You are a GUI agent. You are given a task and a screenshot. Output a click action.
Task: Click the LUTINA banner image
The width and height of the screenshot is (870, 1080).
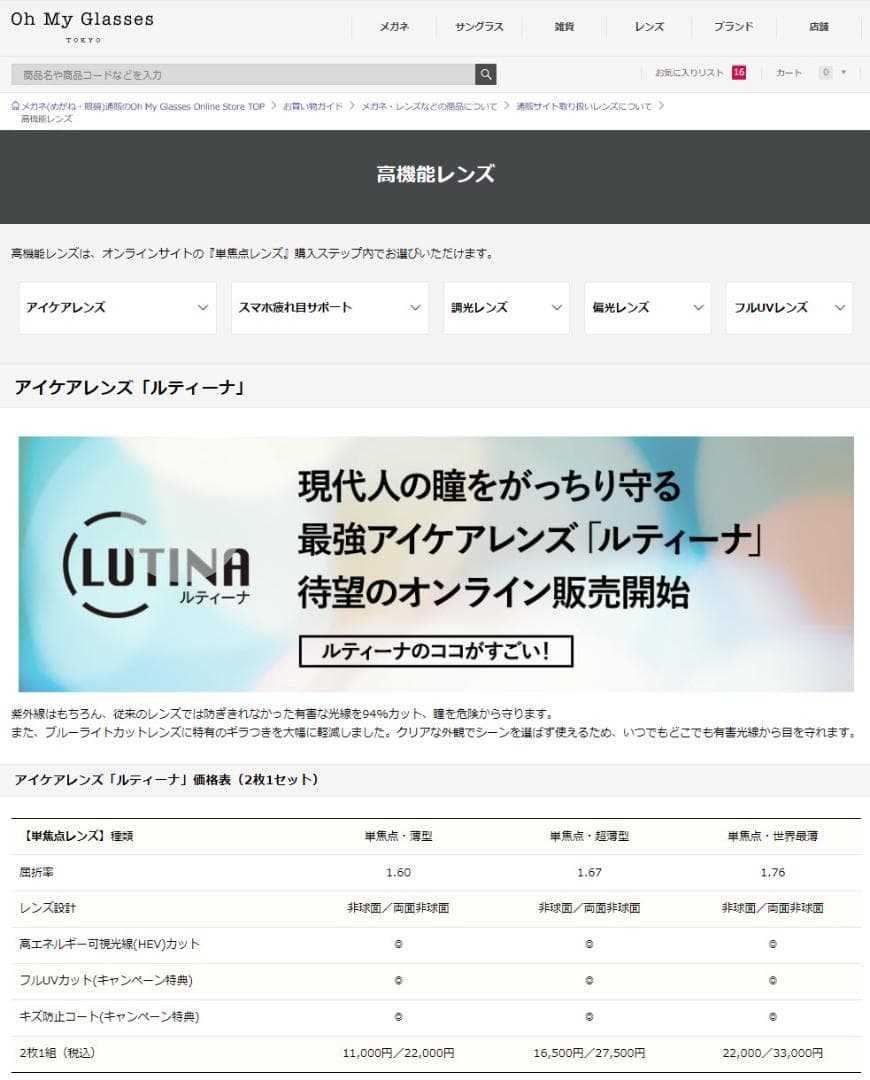(436, 564)
